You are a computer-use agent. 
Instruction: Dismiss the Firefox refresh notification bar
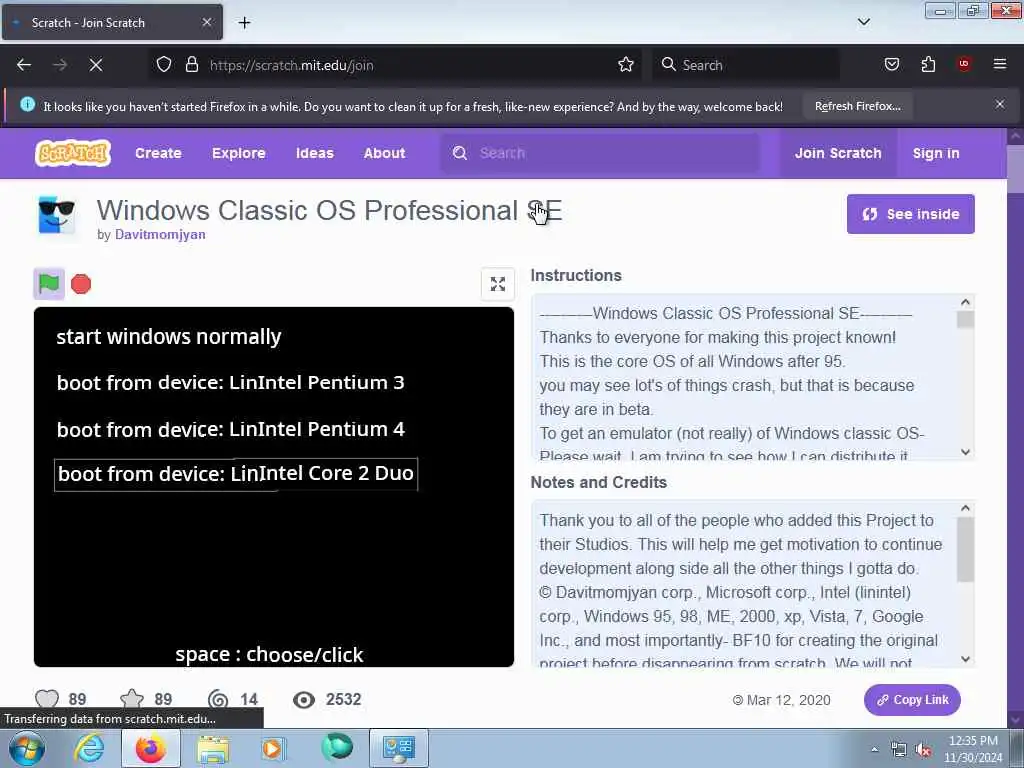pyautogui.click(x=1000, y=104)
